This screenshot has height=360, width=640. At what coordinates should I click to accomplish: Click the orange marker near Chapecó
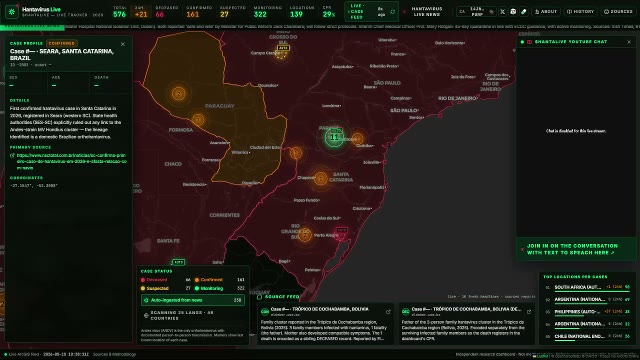tap(321, 178)
